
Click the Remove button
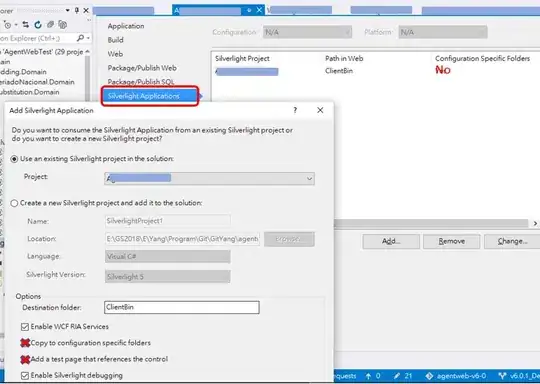pyautogui.click(x=451, y=241)
